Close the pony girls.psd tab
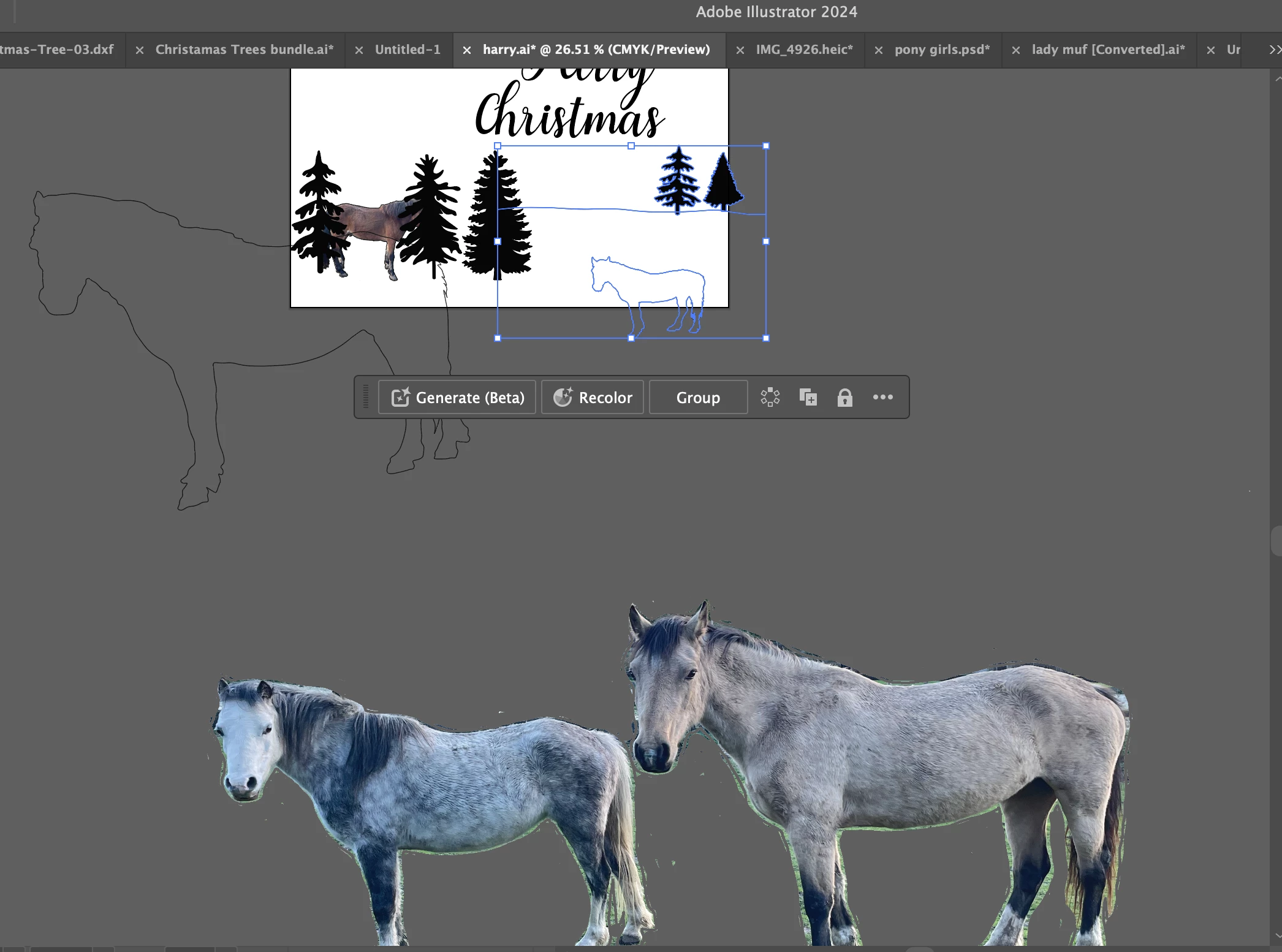 tap(878, 50)
